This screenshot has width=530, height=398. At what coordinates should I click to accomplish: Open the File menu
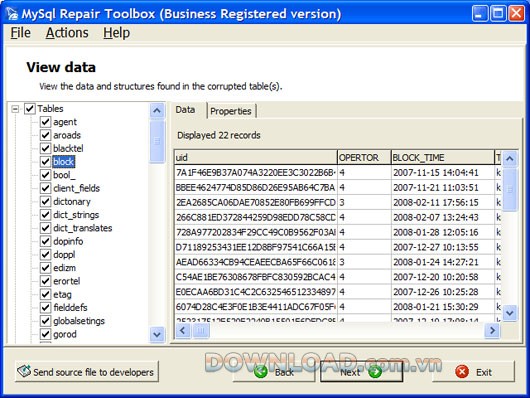(x=20, y=33)
